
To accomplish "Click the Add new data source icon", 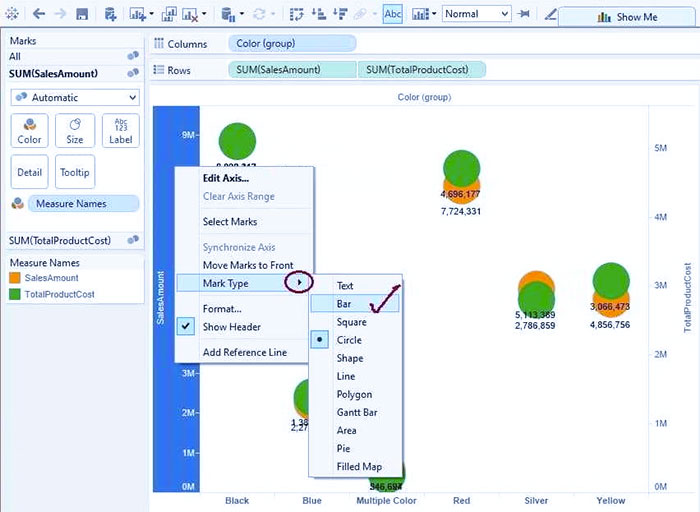I will click(x=110, y=14).
